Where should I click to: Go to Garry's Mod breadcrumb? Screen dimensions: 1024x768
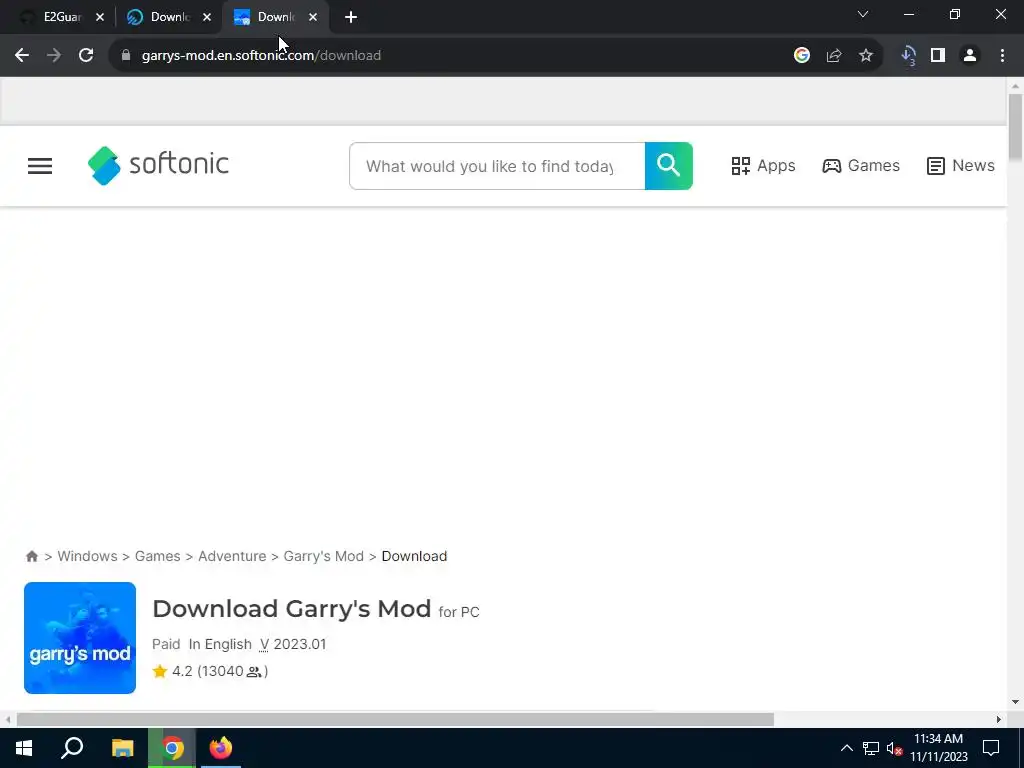323,556
